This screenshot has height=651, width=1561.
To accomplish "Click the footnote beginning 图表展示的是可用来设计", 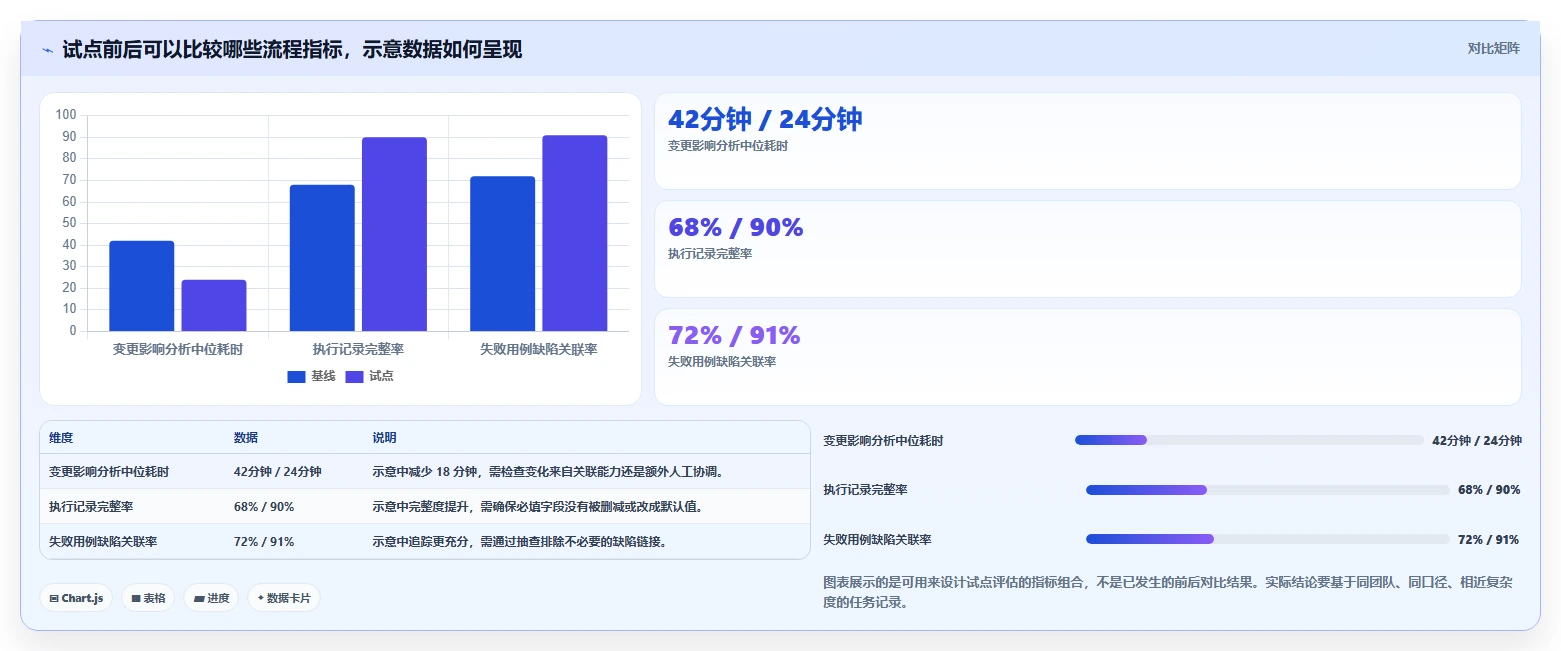I will point(1168,592).
